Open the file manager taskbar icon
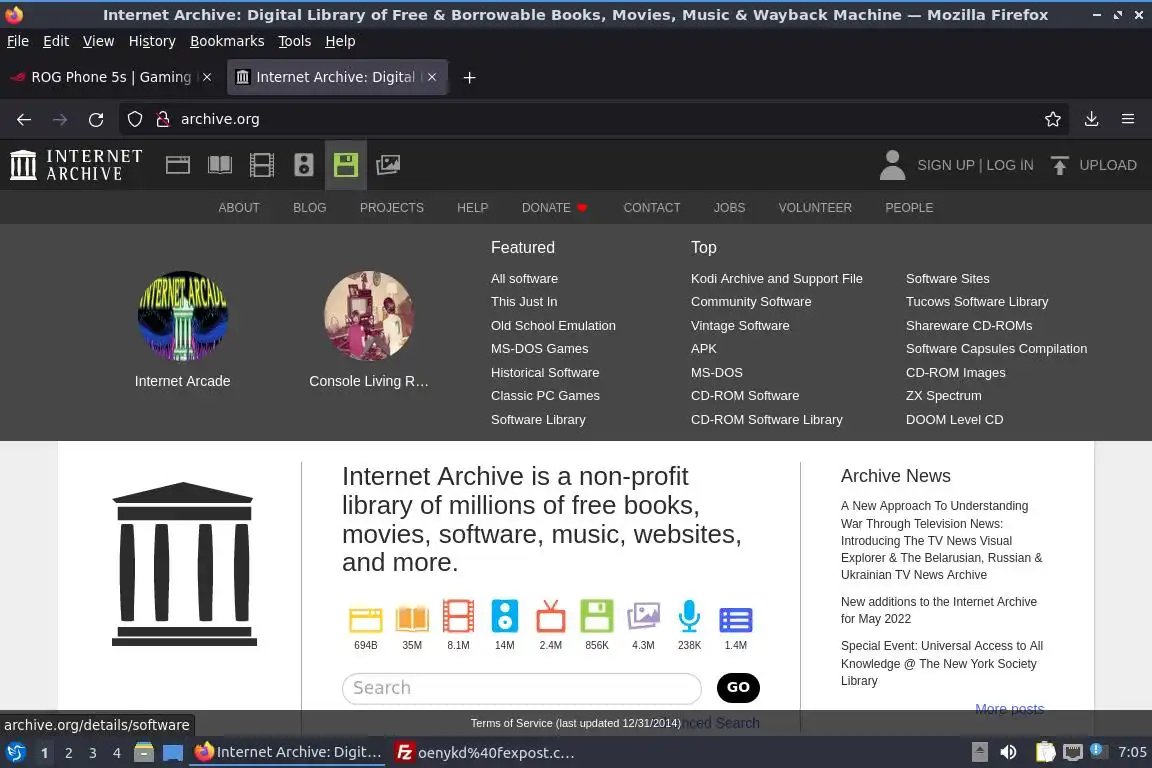This screenshot has height=768, width=1152. (144, 753)
